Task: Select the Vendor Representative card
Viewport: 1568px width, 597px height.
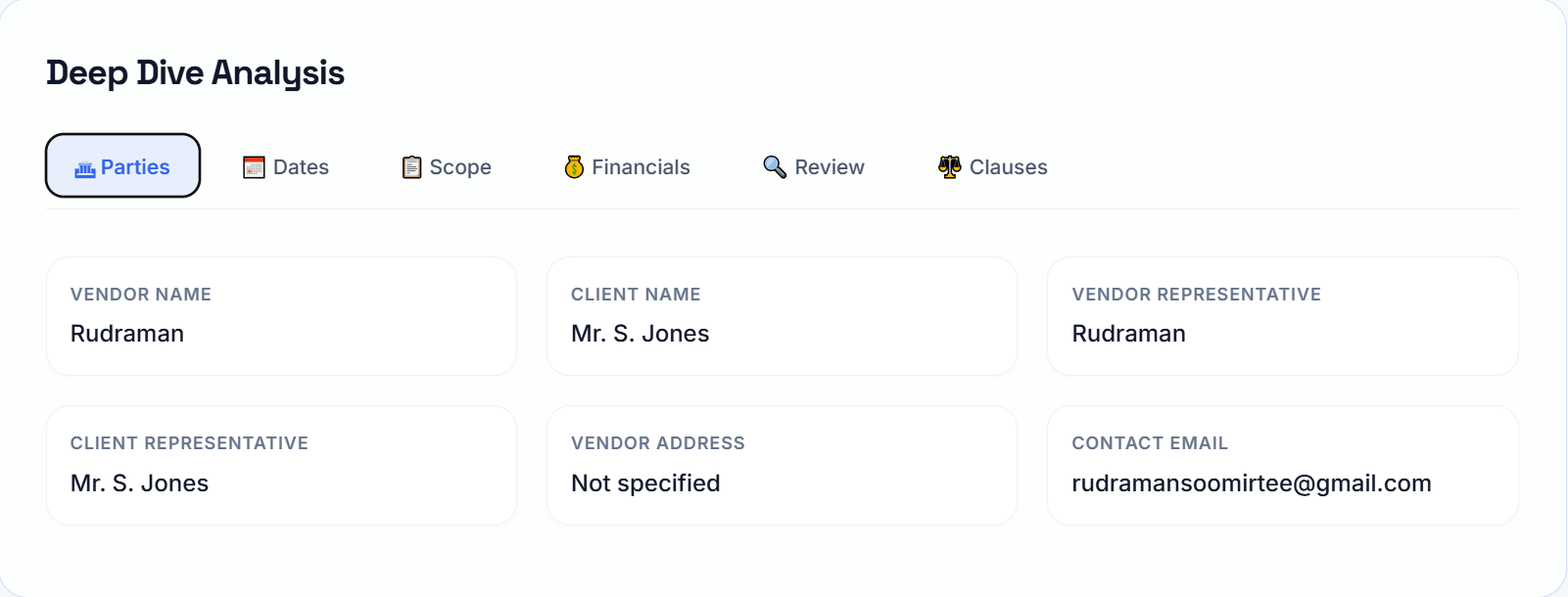Action: (x=1282, y=316)
